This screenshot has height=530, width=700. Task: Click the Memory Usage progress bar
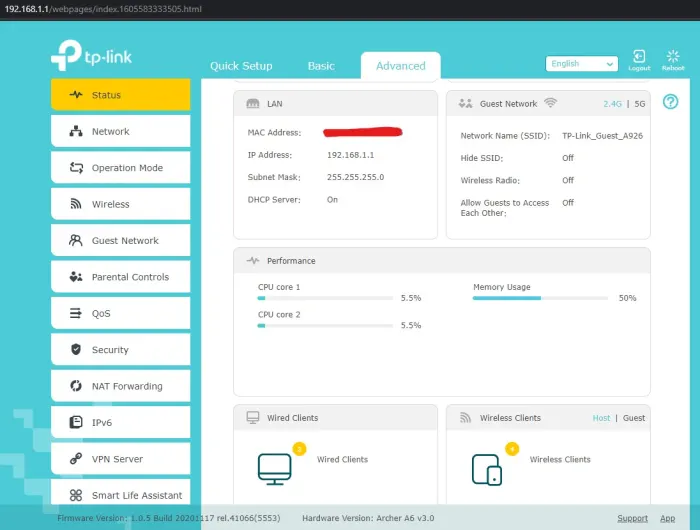540,298
